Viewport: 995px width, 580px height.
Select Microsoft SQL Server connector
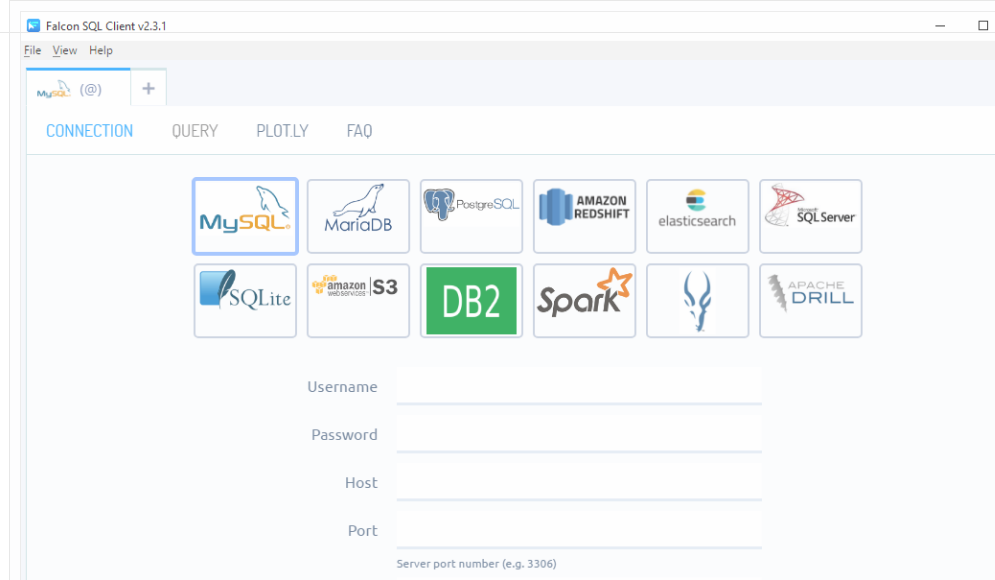pyautogui.click(x=810, y=216)
